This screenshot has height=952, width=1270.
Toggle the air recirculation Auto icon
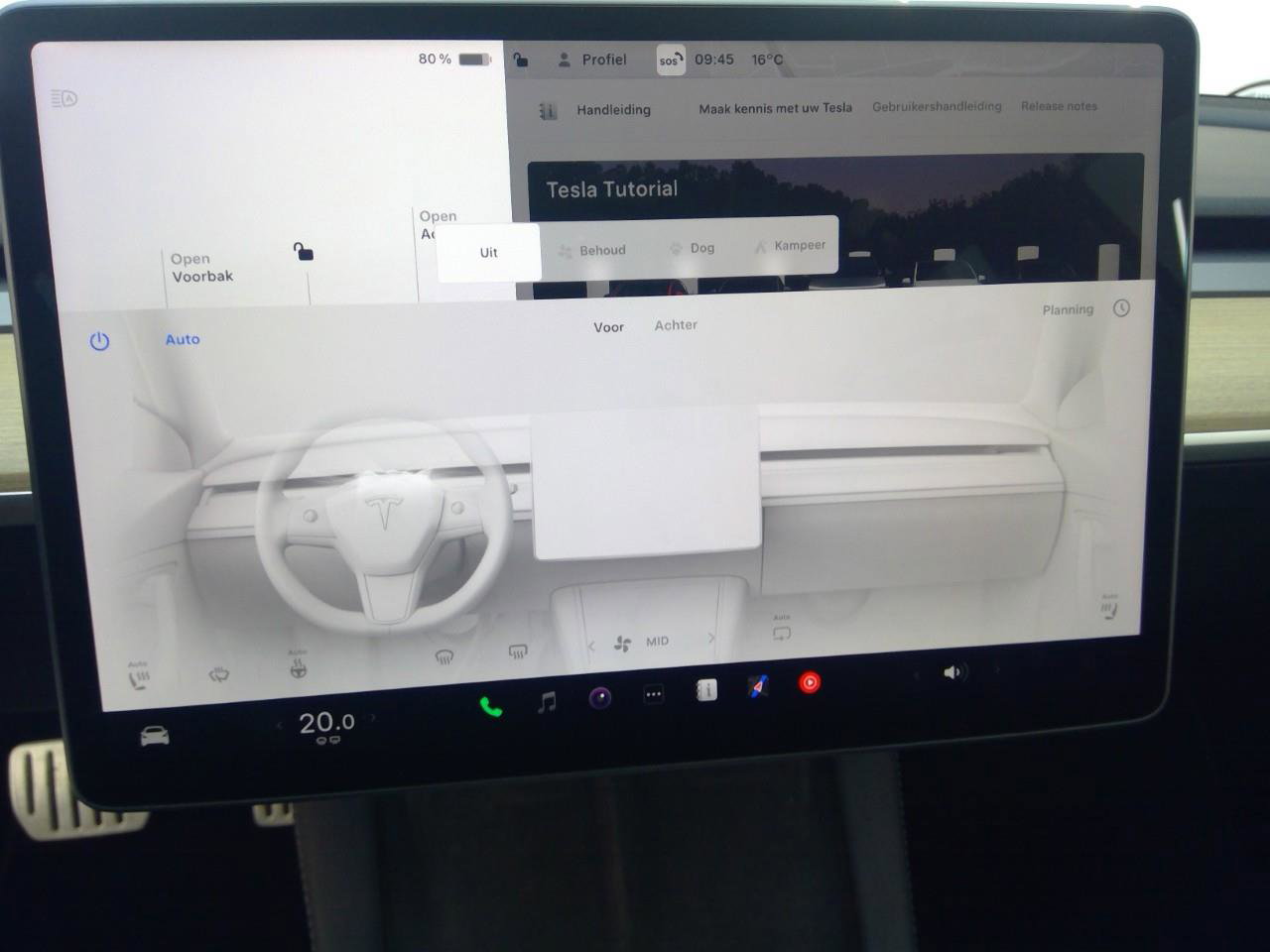coord(782,629)
